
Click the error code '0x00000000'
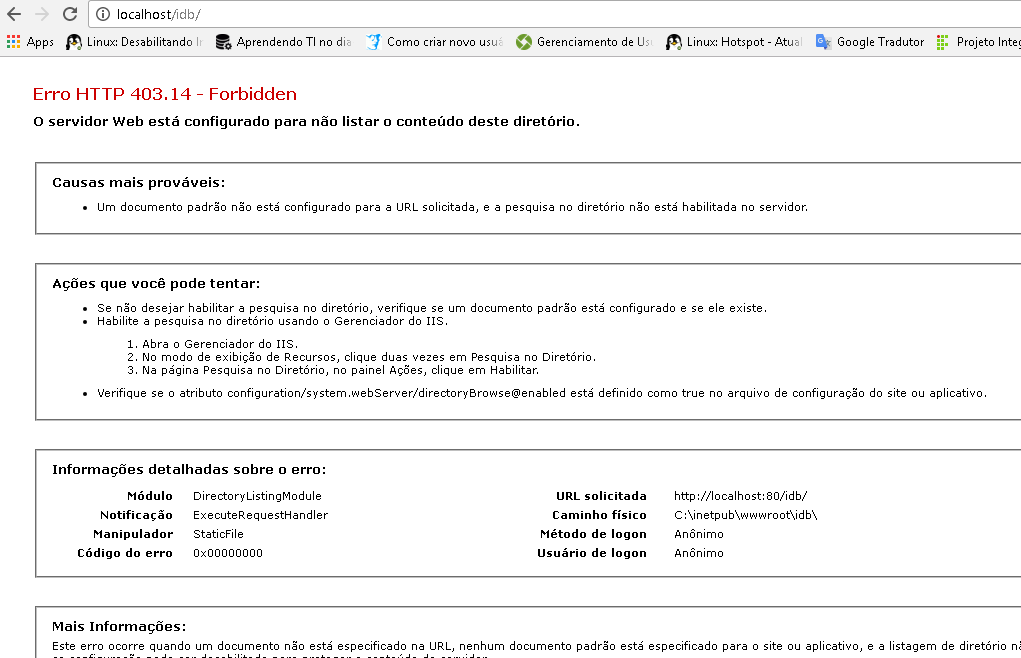coord(228,553)
